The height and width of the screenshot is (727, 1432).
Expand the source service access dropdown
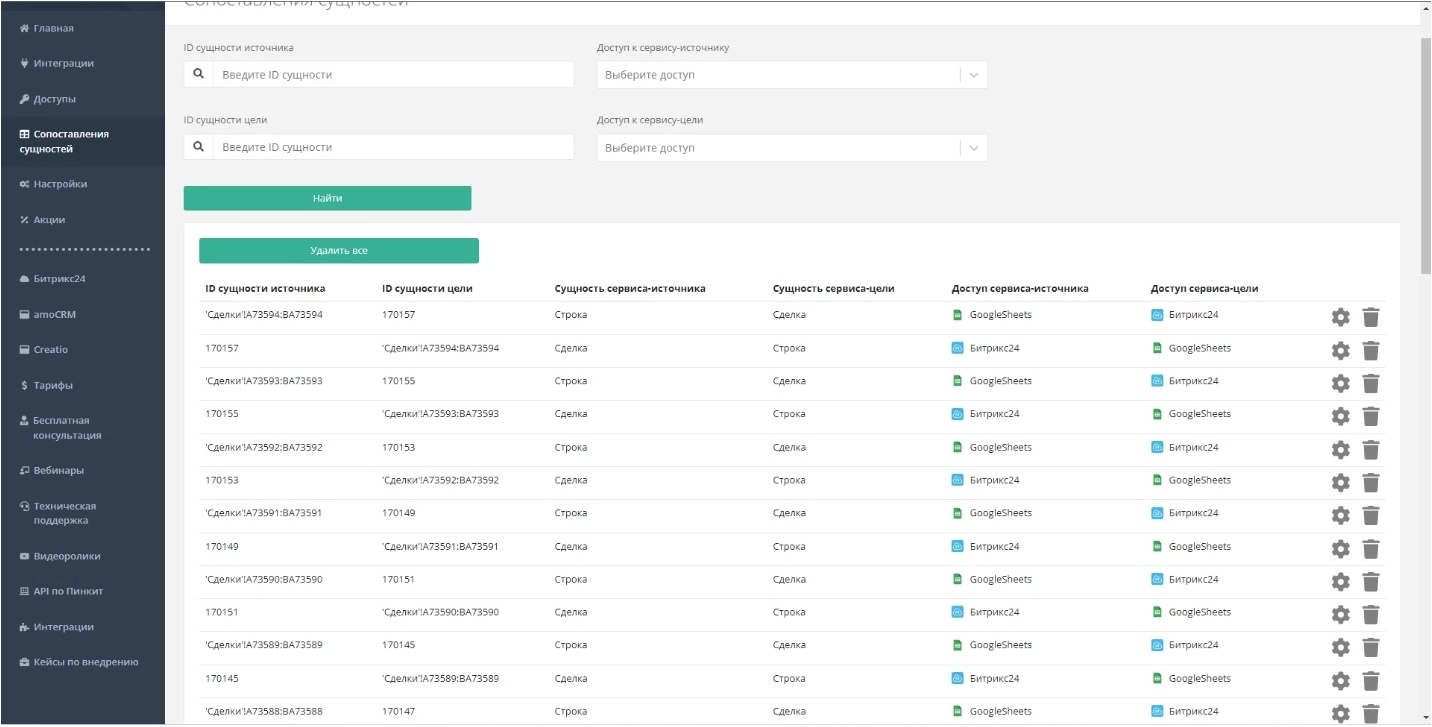974,75
